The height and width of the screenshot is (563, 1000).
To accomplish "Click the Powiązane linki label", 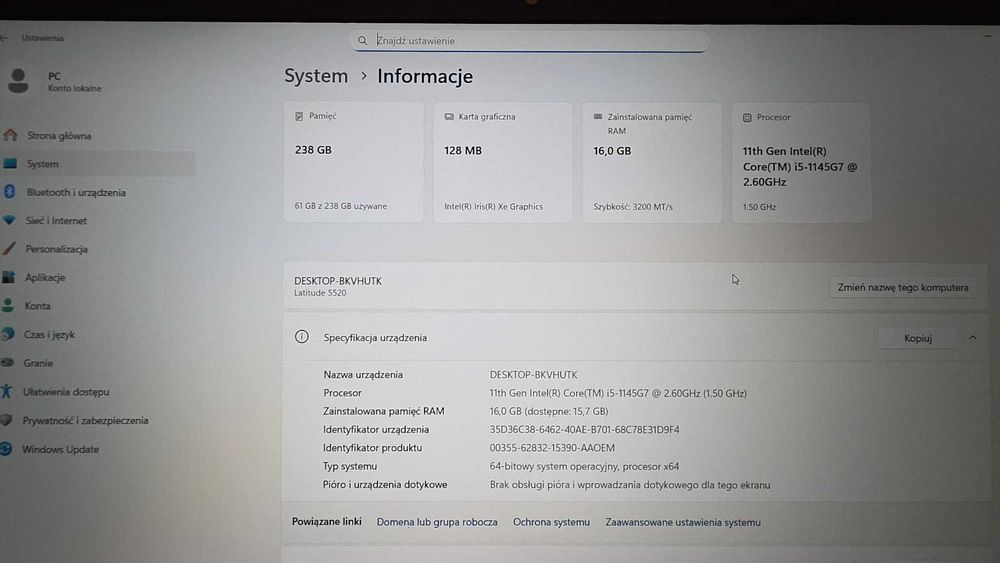I will click(x=327, y=522).
